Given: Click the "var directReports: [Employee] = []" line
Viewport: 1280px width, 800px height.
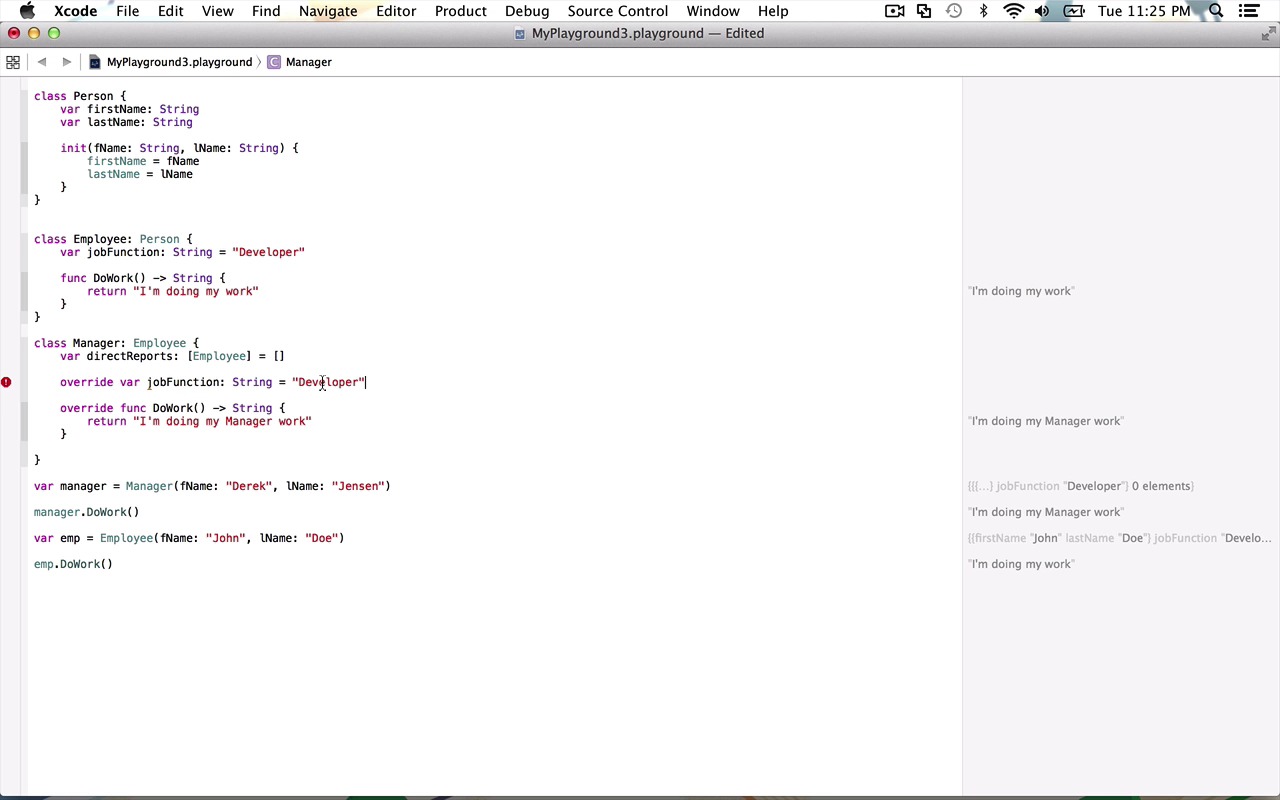Looking at the screenshot, I should click(172, 356).
